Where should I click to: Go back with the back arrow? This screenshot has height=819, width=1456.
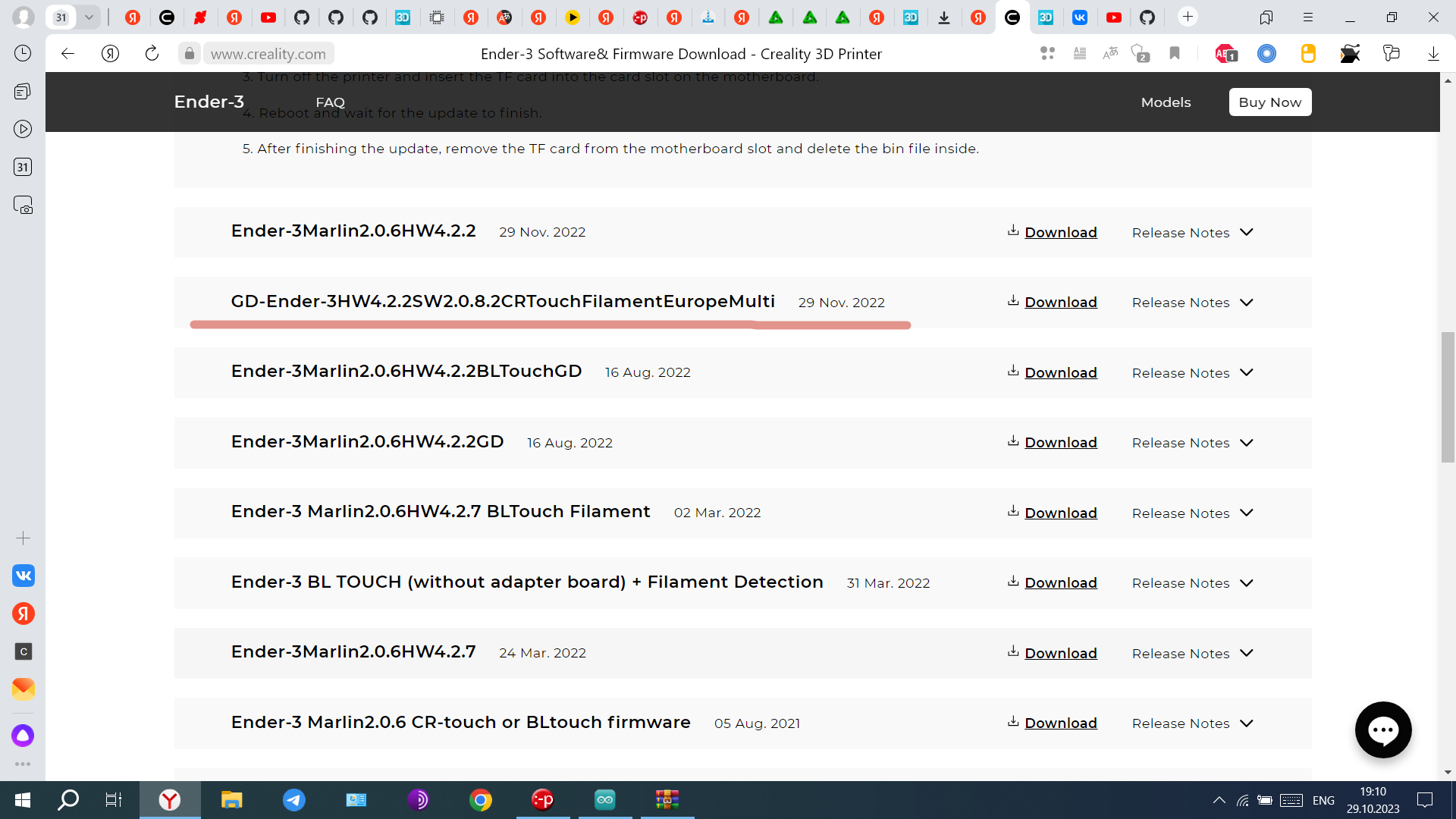(x=67, y=53)
